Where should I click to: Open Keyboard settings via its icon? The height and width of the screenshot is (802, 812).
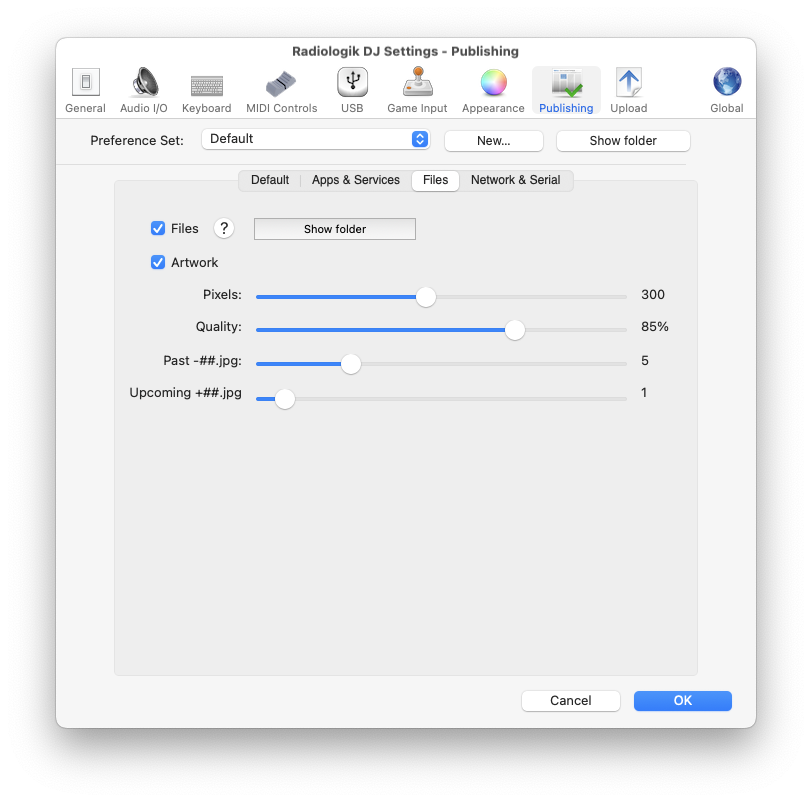tap(206, 82)
